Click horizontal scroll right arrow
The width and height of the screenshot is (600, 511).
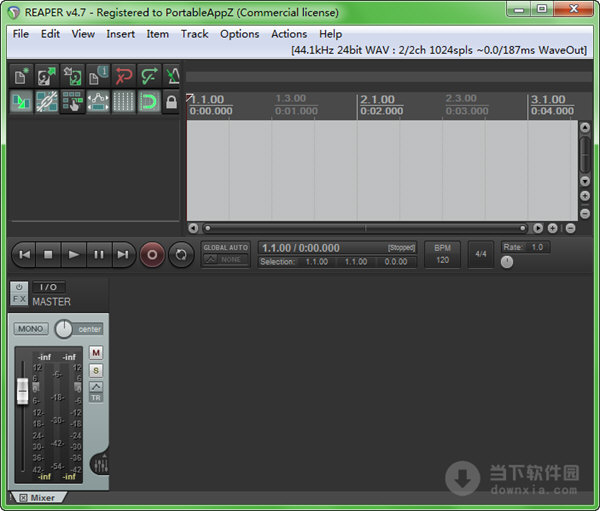click(x=538, y=228)
